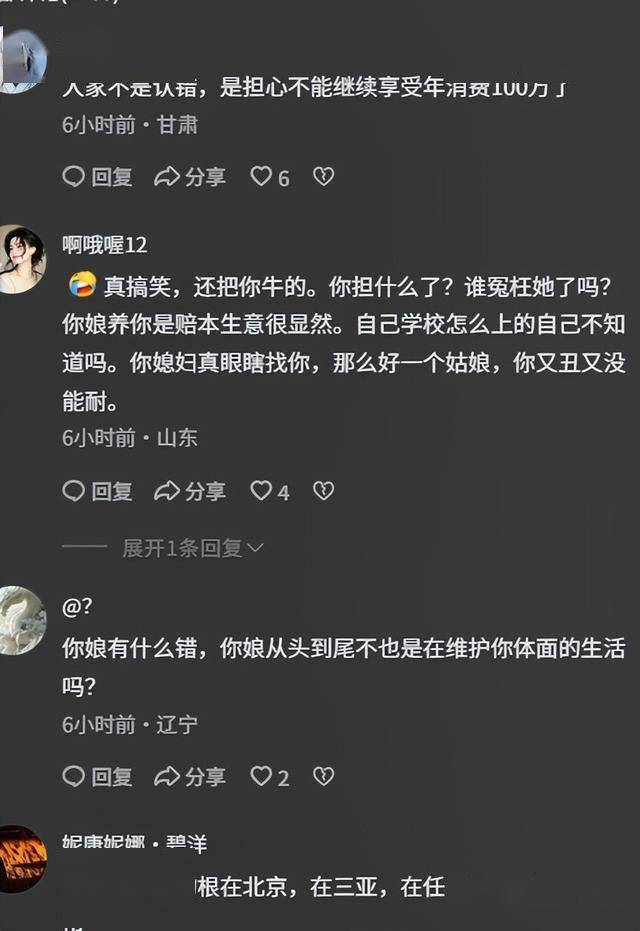Like the Gansu comment with 6 likes
The width and height of the screenshot is (640, 931).
pos(270,177)
